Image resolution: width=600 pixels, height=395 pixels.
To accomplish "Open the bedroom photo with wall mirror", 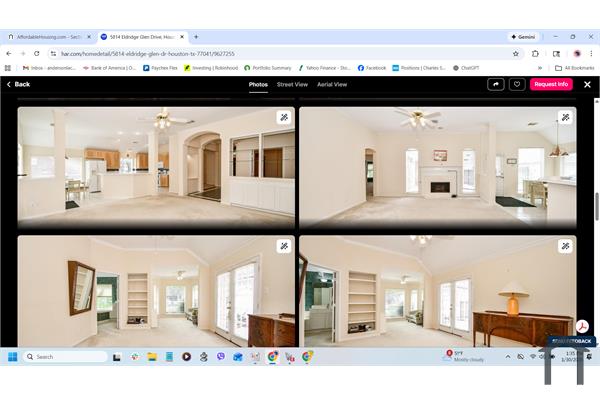I will tap(156, 291).
